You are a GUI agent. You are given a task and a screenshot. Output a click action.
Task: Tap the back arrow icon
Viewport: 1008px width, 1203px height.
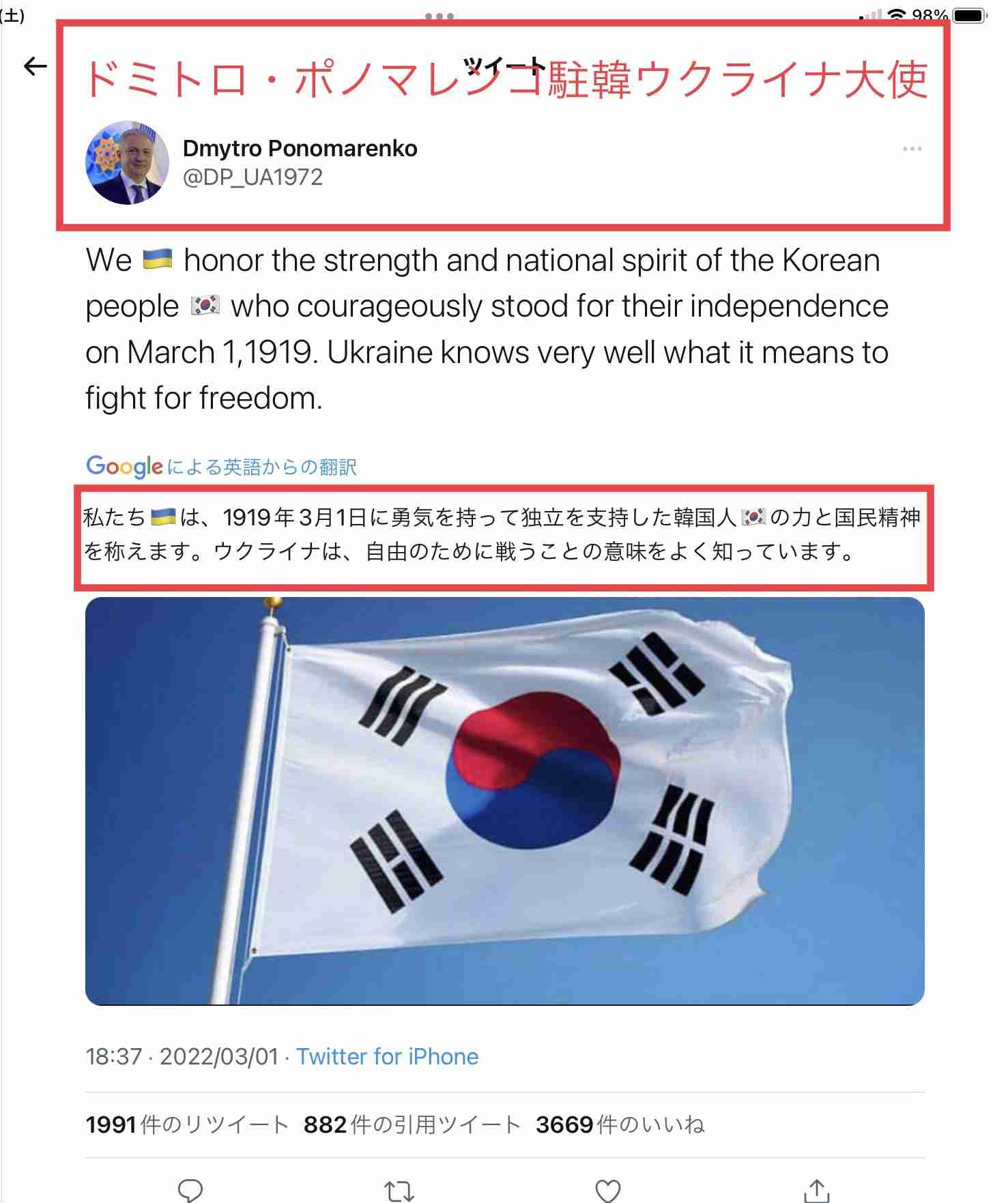point(35,66)
